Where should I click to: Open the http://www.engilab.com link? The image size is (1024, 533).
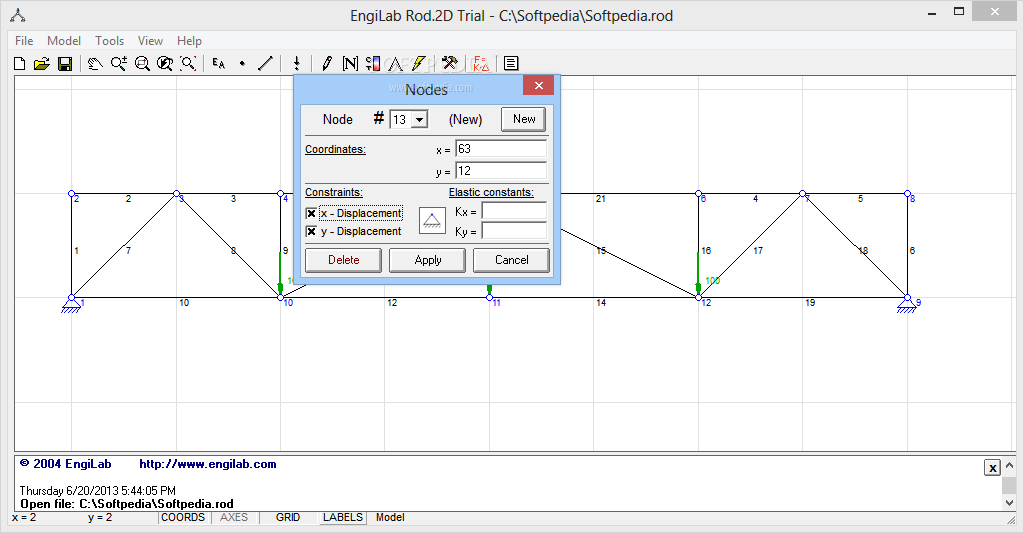208,464
